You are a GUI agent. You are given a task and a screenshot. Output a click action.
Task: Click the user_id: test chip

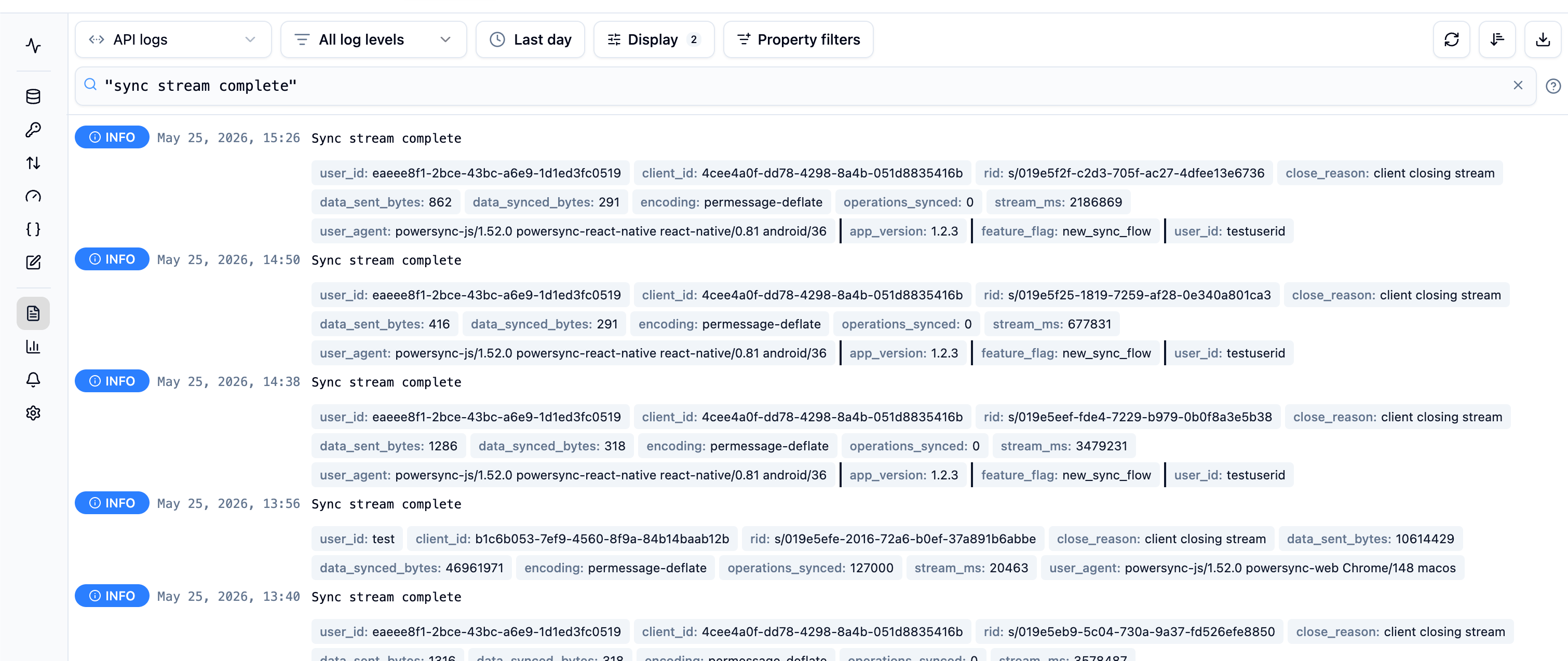(357, 539)
